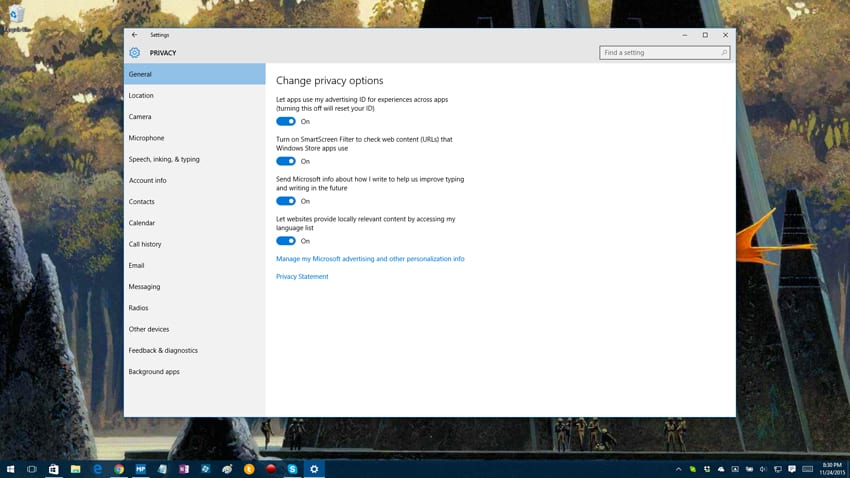
Task: Click the Find a setting search box
Action: tap(665, 53)
